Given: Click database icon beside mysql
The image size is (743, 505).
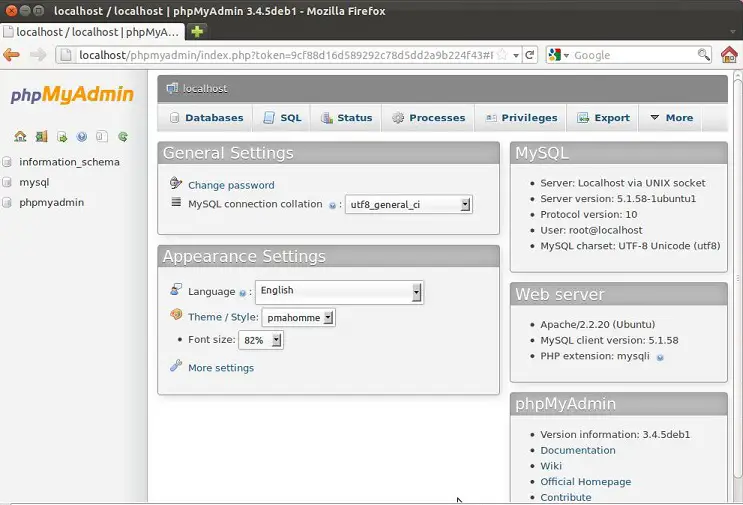Looking at the screenshot, I should point(7,182).
